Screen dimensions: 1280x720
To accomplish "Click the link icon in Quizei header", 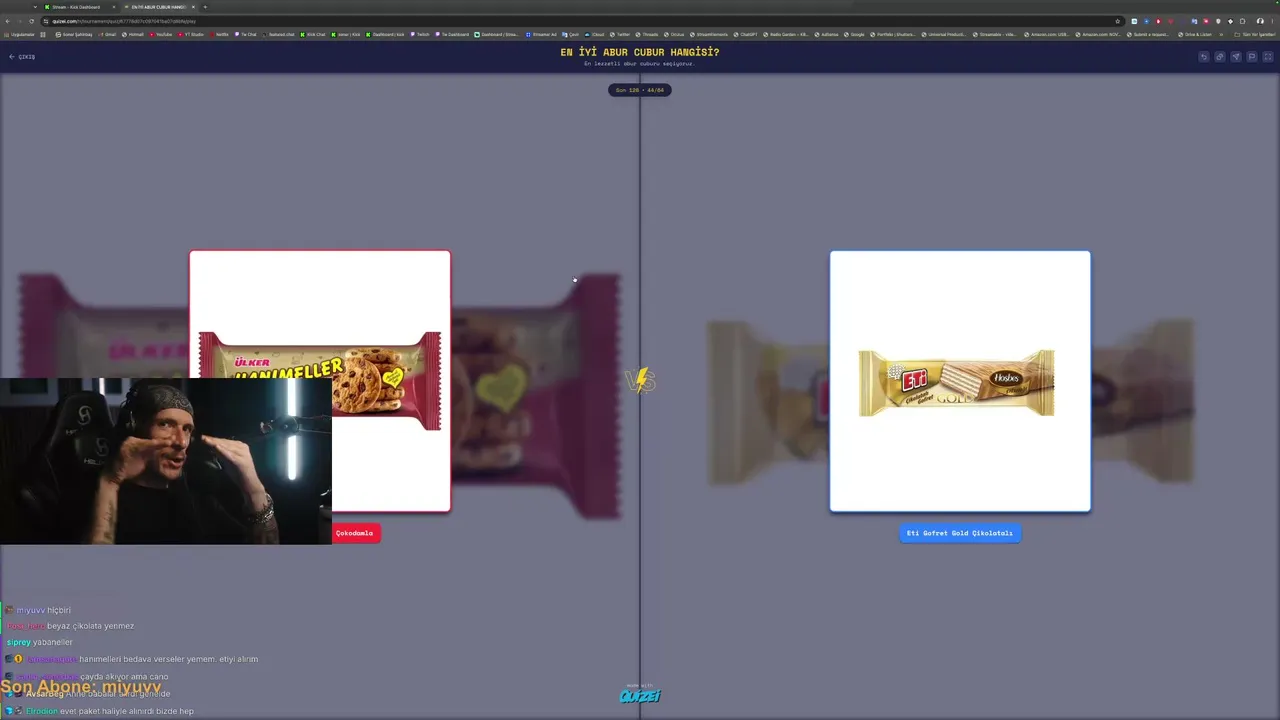I will (x=1220, y=57).
